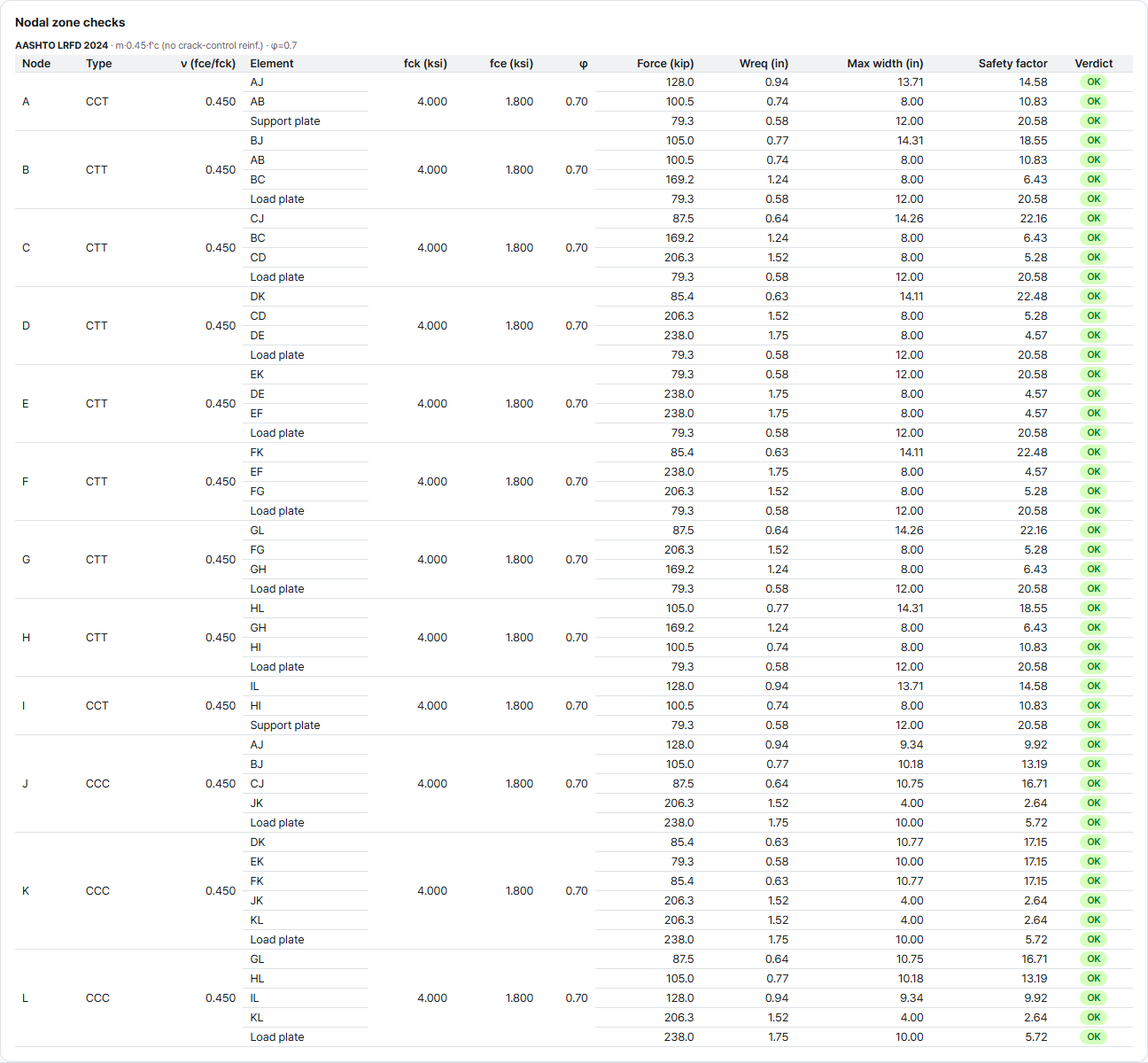Viewport: 1148px width, 1063px height.
Task: Select node "E" in the Node column
Action: pos(26,404)
